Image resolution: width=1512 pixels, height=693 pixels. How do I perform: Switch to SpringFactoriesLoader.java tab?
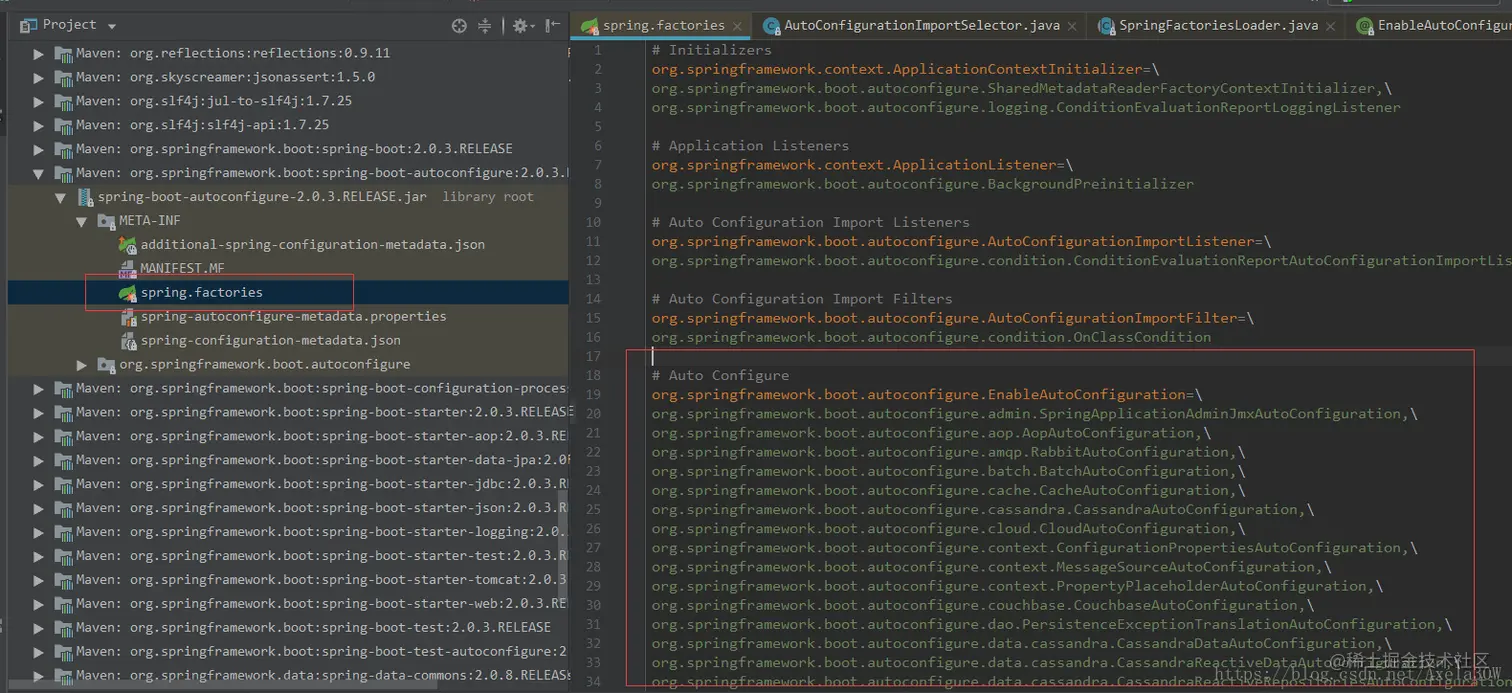(x=1218, y=26)
